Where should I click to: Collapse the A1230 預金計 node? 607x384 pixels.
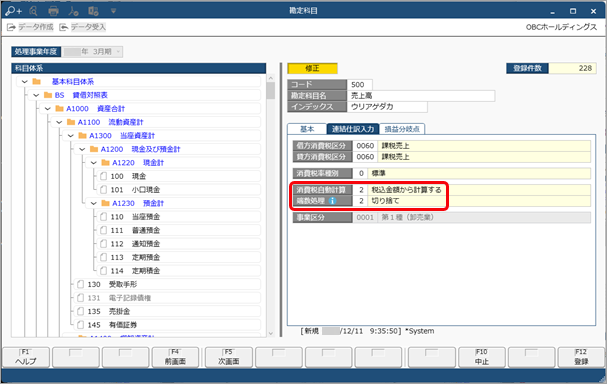(94, 204)
